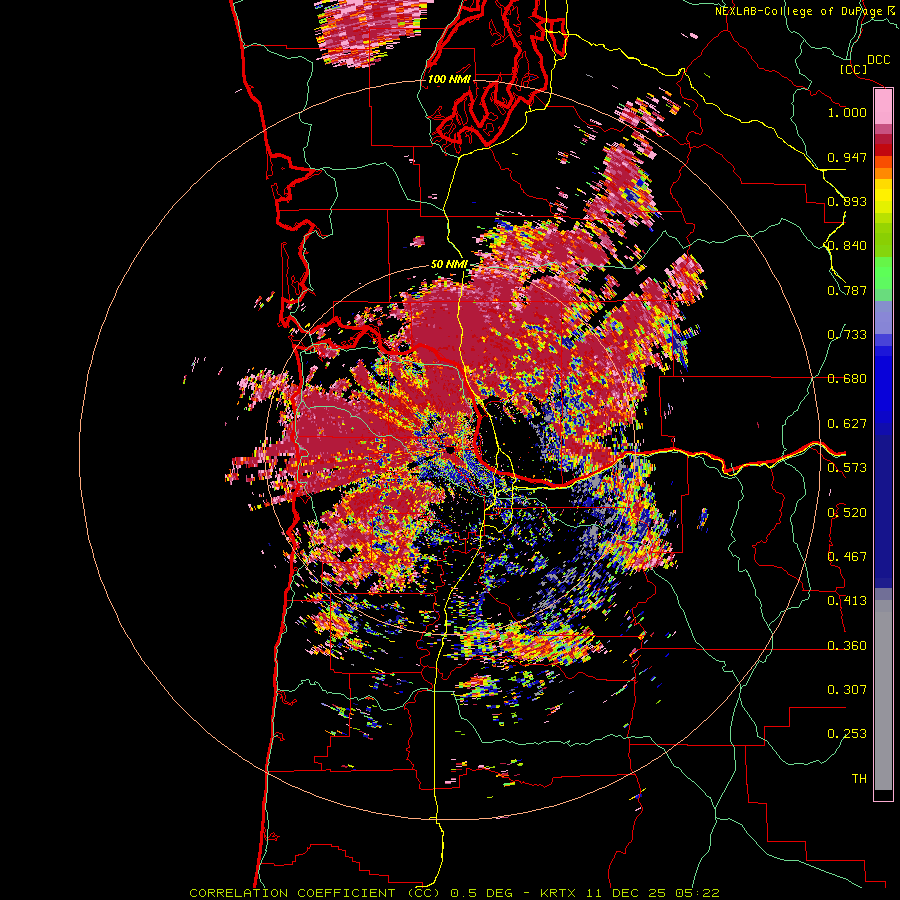Select the 0.467 legend value

coord(847,557)
